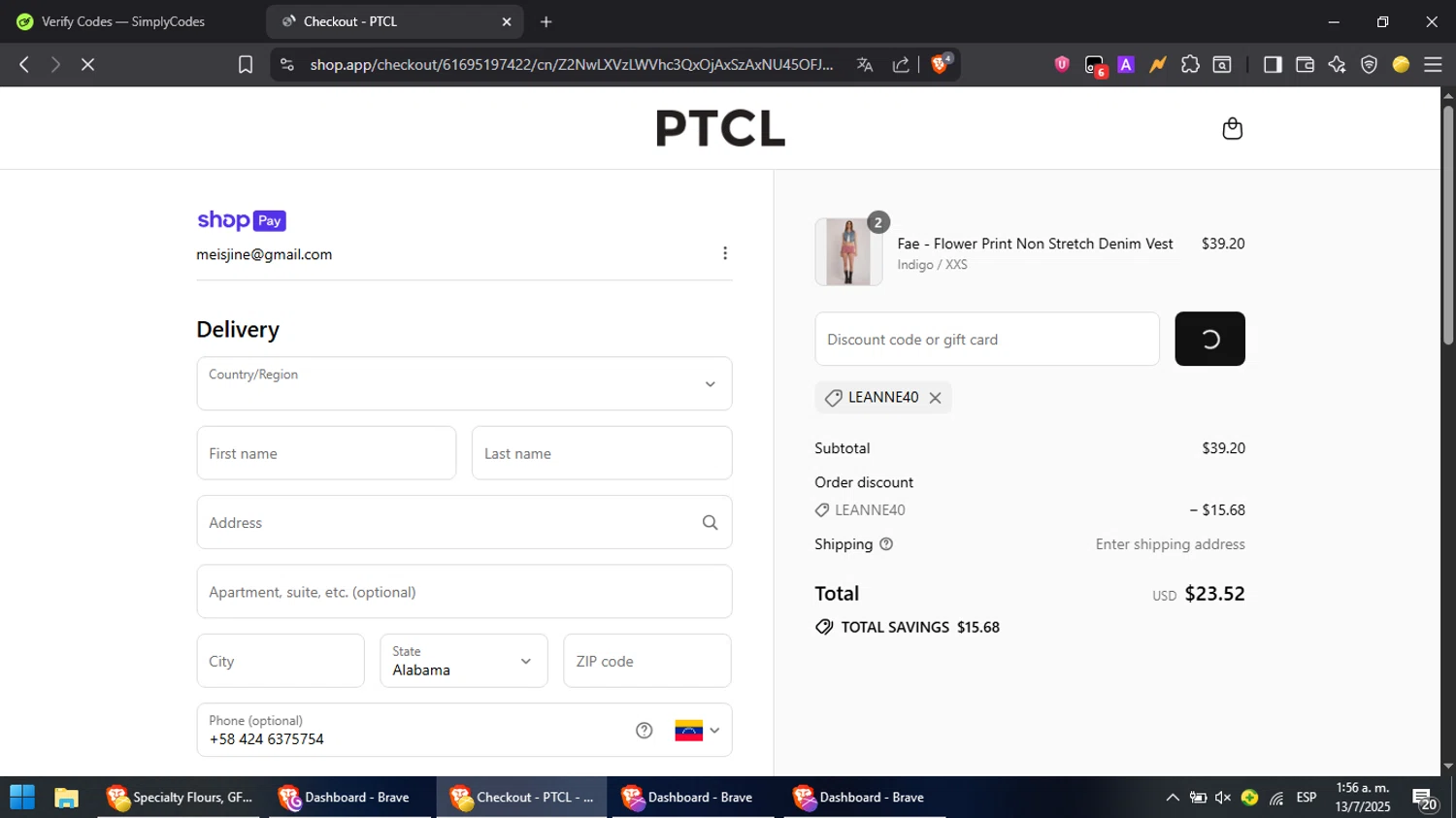Image resolution: width=1456 pixels, height=818 pixels.
Task: Close the Checkout - PTCL tab
Action: coord(506,21)
